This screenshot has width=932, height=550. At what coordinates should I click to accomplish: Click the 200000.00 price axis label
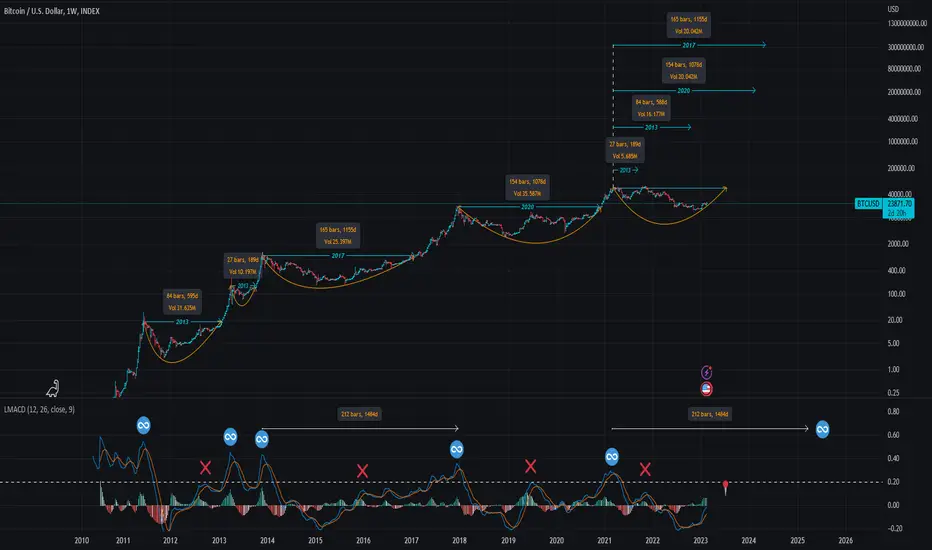pos(901,168)
